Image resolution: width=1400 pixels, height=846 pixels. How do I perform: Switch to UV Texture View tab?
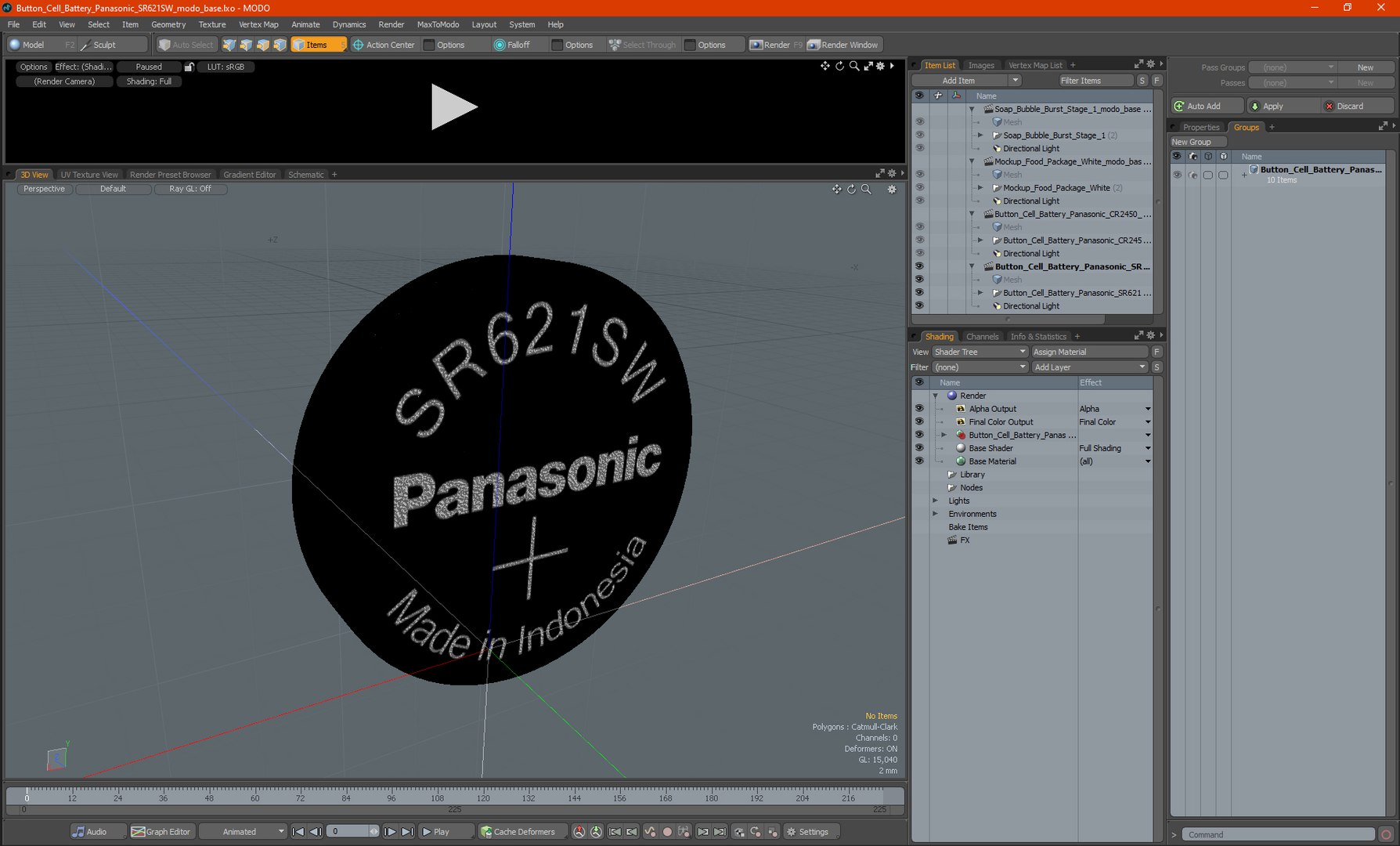pos(89,175)
